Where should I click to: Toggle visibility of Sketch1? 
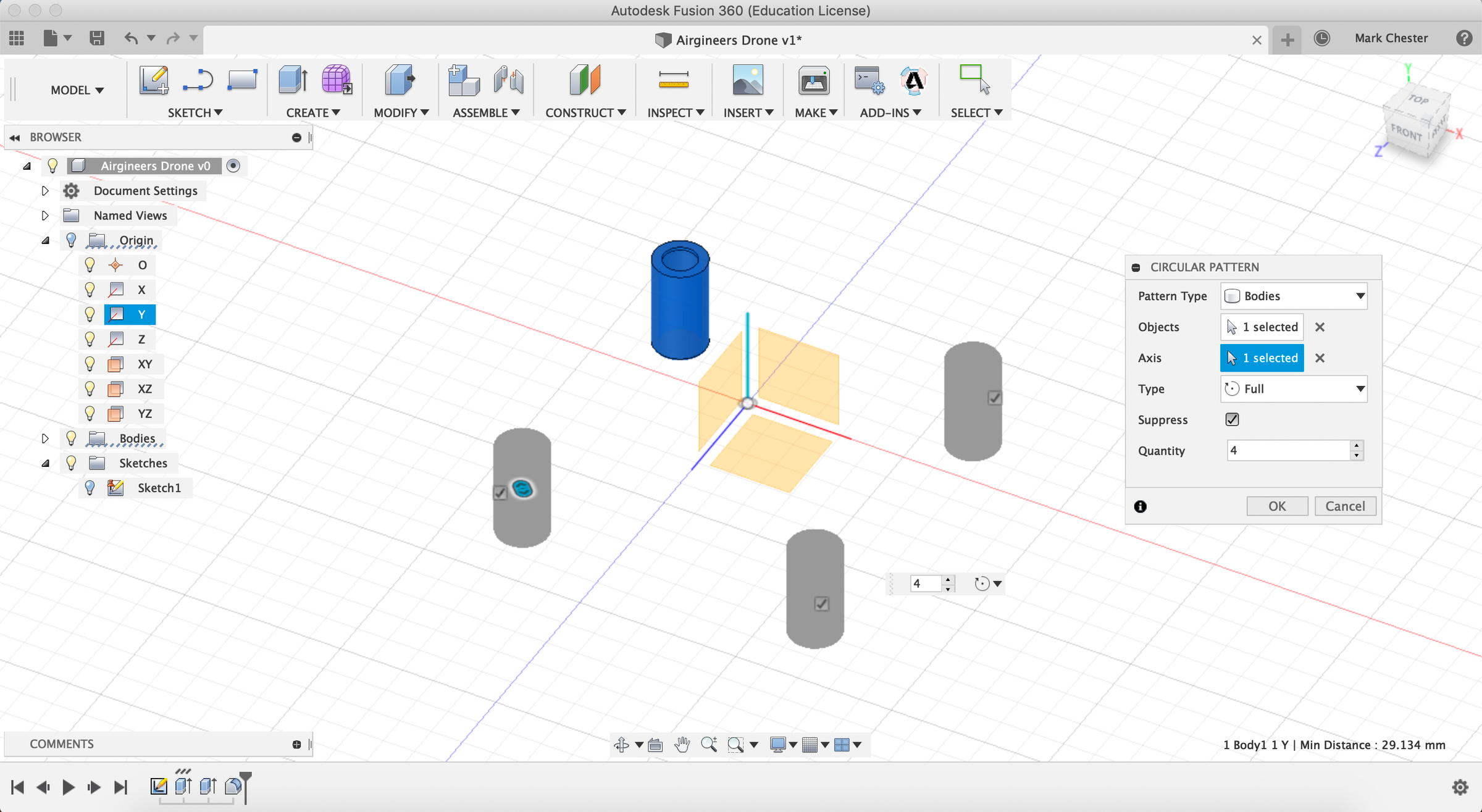[x=90, y=487]
